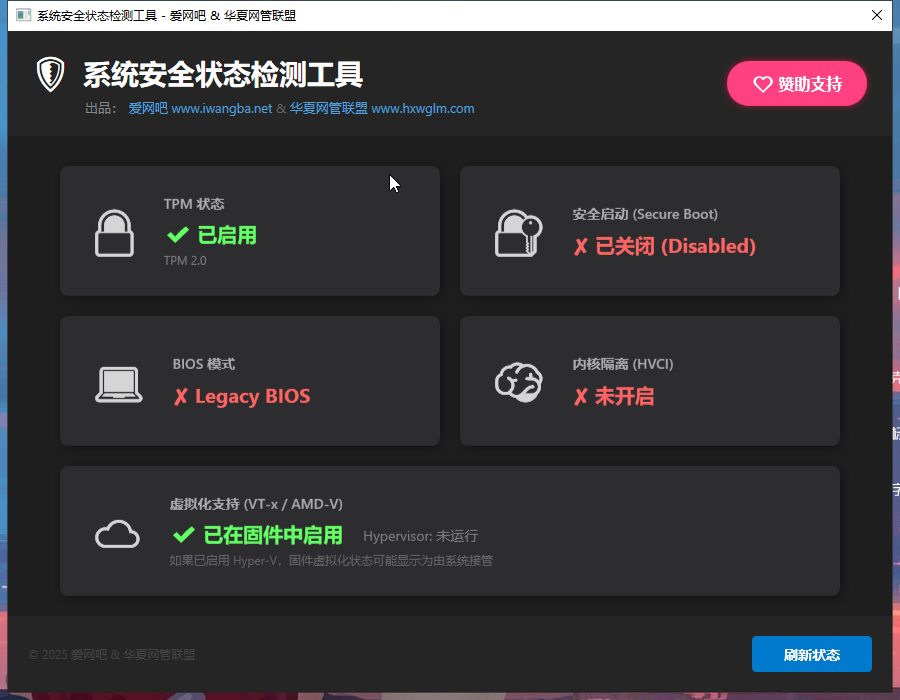Screen dimensions: 900x700
Task: Click the Secure Boot key-lock icon
Action: click(518, 231)
